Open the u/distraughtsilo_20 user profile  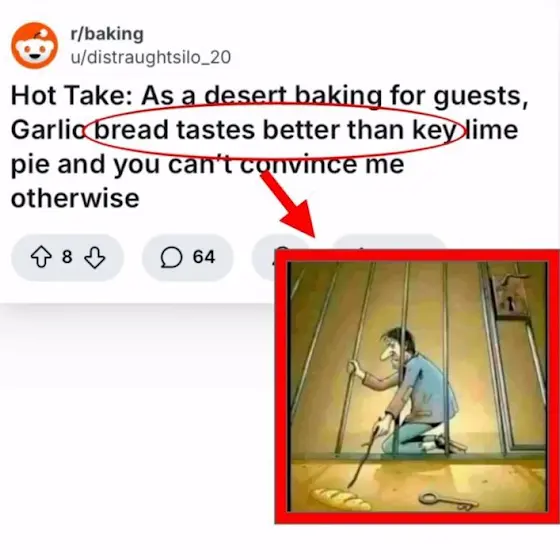(x=151, y=58)
